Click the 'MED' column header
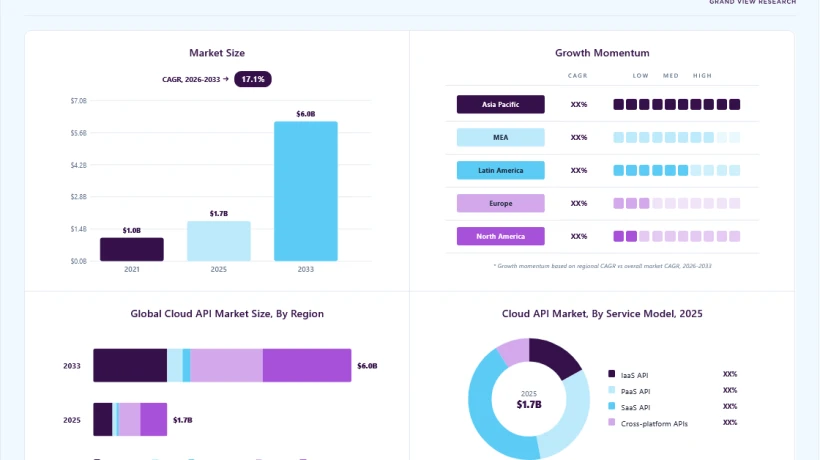Image resolution: width=820 pixels, height=460 pixels. (x=671, y=76)
